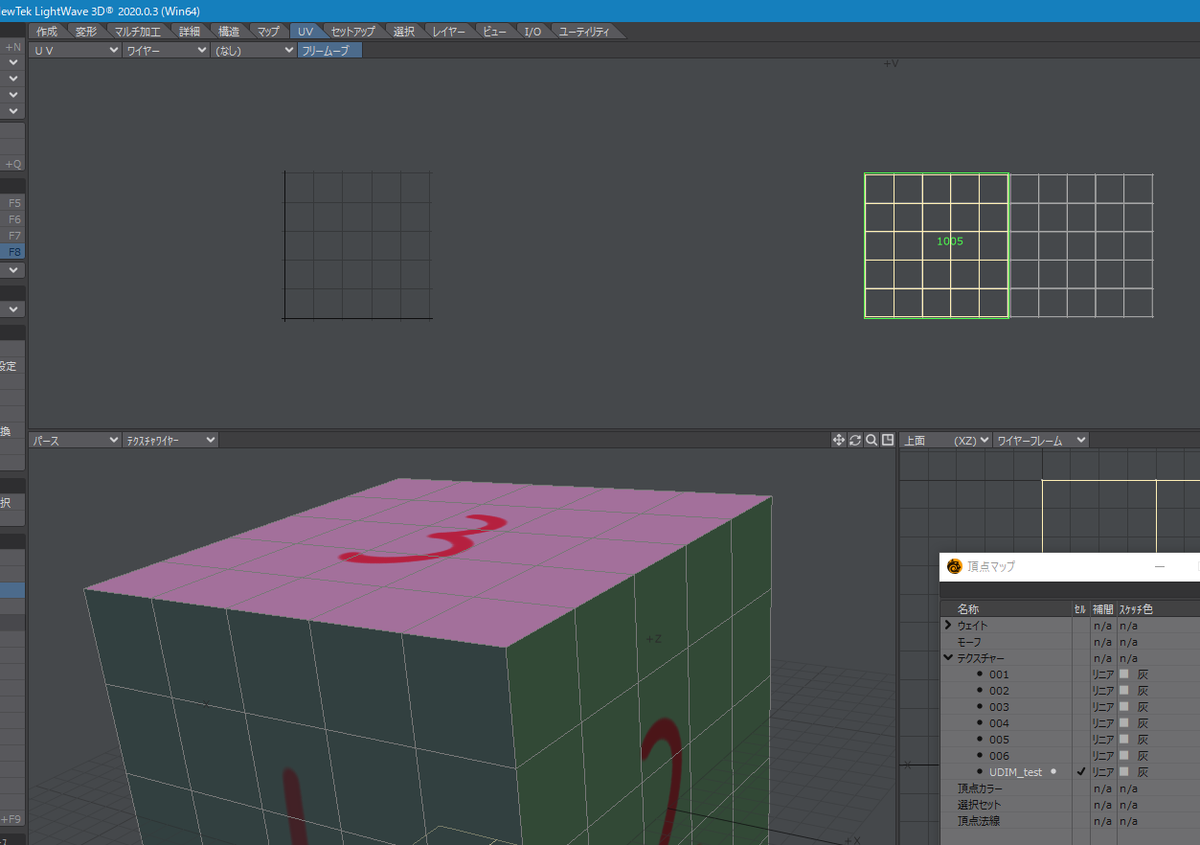Viewport: 1200px width, 845px height.
Task: Open the ワイヤーフレーム display dropdown
Action: [x=1040, y=440]
